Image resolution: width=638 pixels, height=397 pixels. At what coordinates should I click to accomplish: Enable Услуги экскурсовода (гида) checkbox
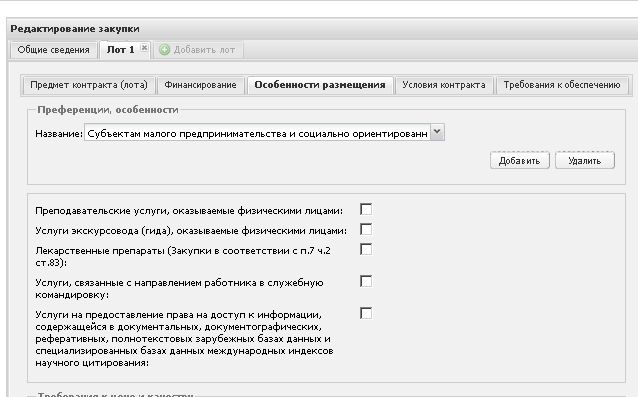click(x=366, y=229)
